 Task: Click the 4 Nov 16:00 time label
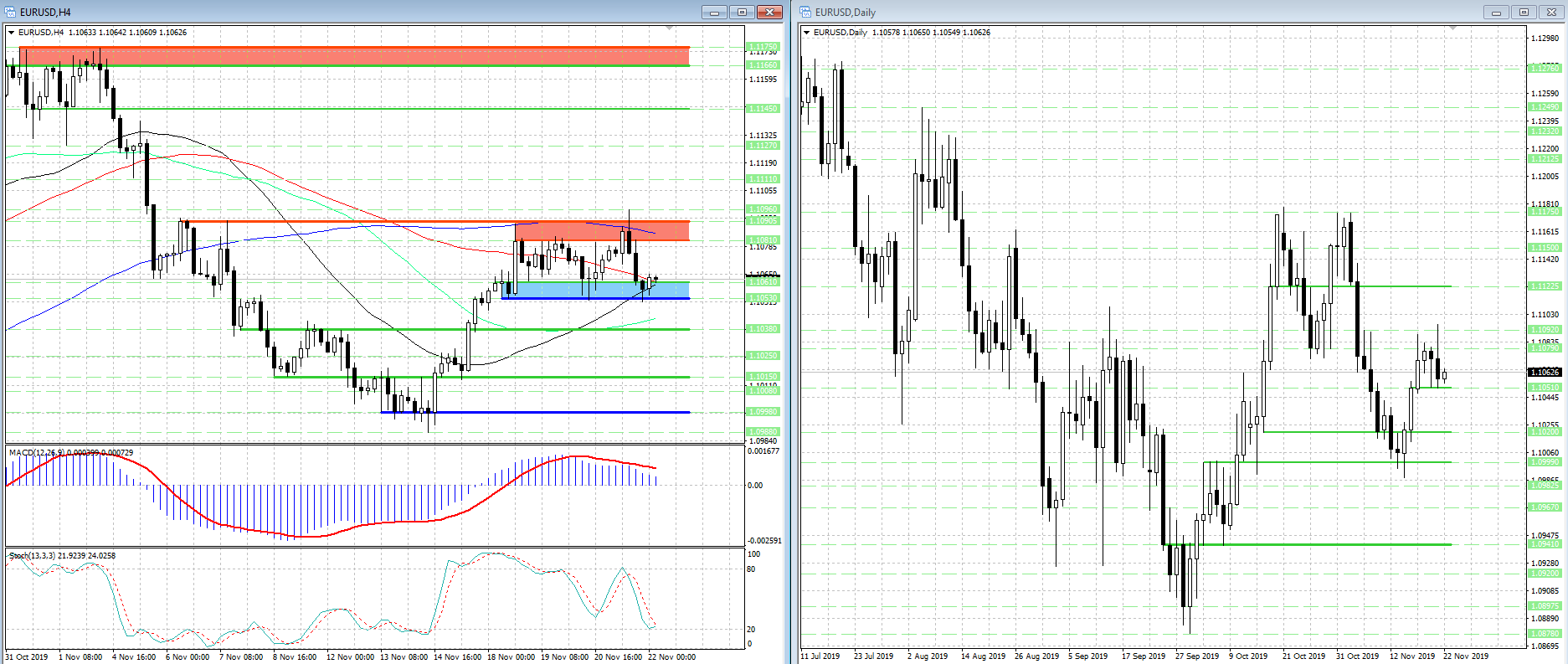coord(133,657)
